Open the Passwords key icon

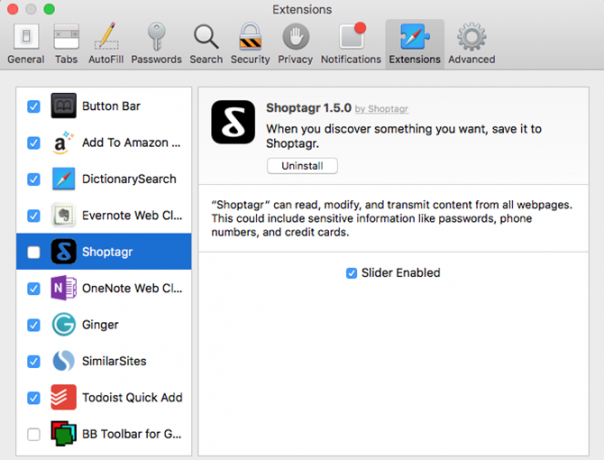156,37
